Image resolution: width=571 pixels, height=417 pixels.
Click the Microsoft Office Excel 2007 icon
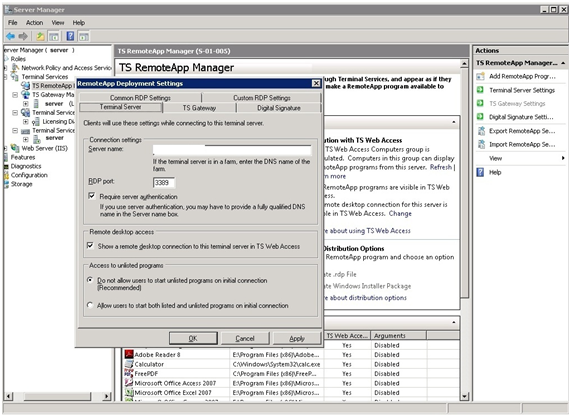point(129,392)
